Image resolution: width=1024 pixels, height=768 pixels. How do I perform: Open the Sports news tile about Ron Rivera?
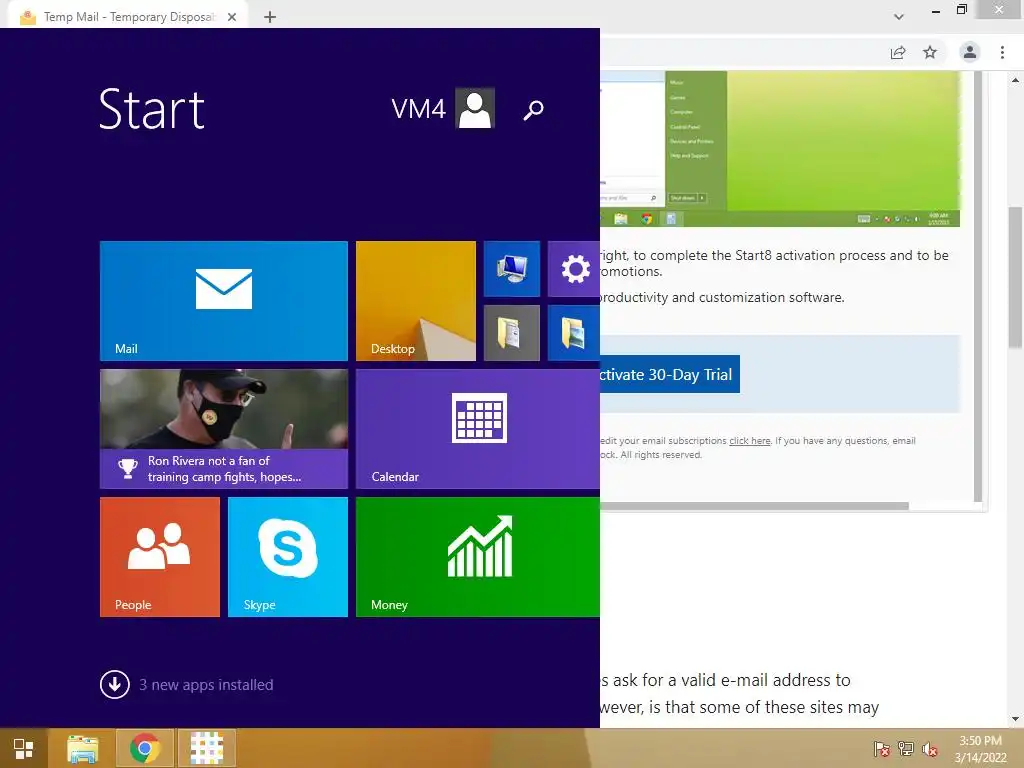223,428
